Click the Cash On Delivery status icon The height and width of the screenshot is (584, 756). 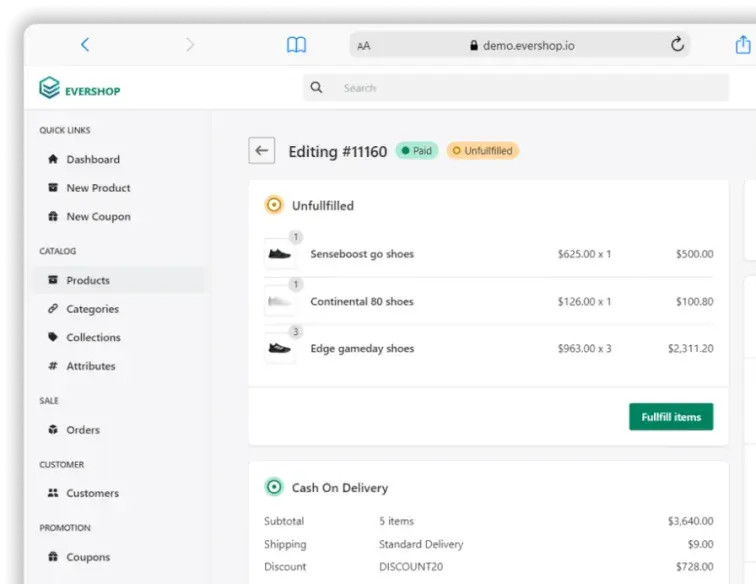pyautogui.click(x=274, y=487)
